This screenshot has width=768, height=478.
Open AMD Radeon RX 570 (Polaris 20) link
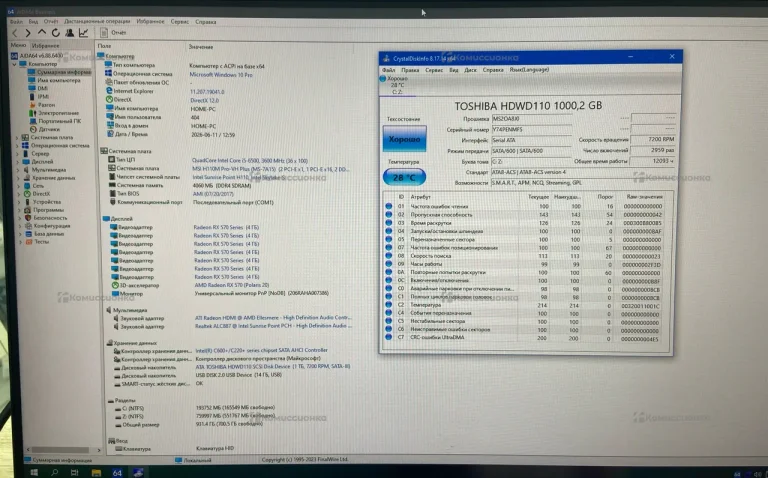tap(232, 285)
